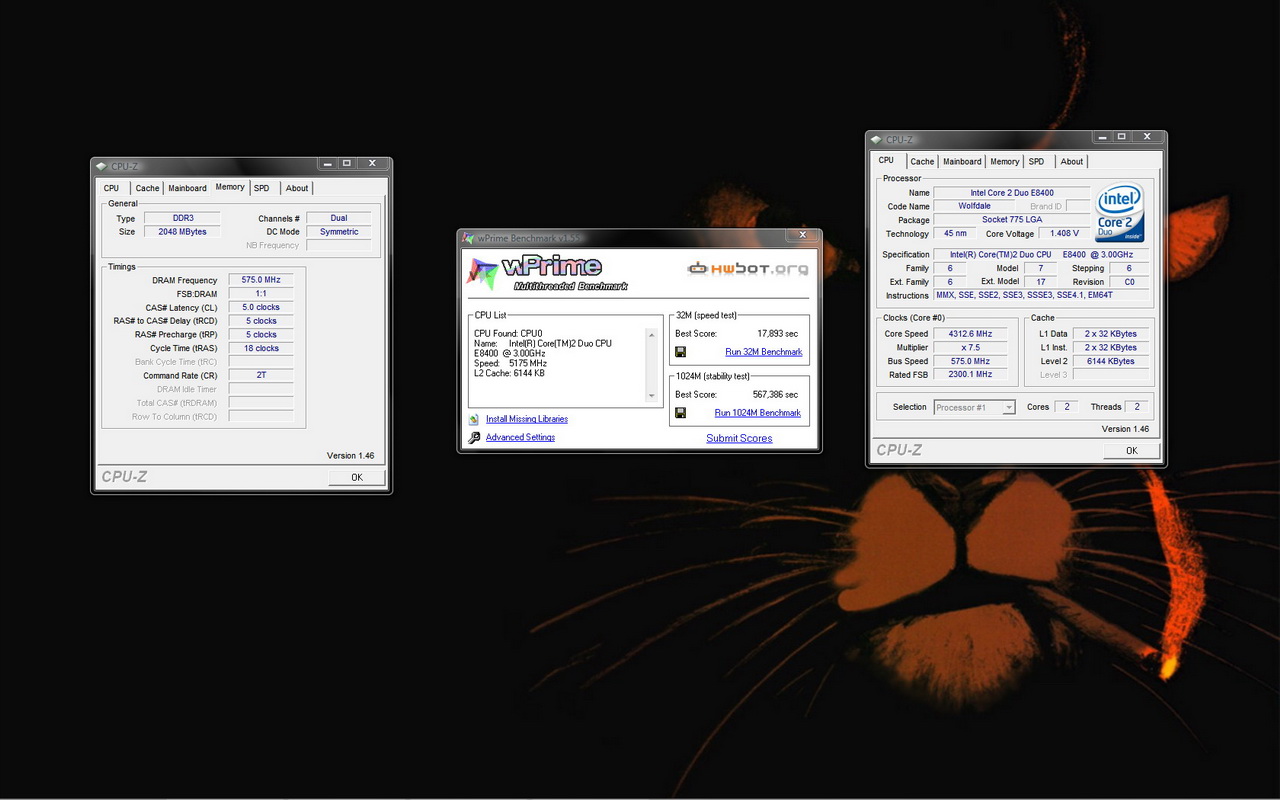
Task: Switch to CPU tab in memory CPU-Z window
Action: [x=111, y=188]
